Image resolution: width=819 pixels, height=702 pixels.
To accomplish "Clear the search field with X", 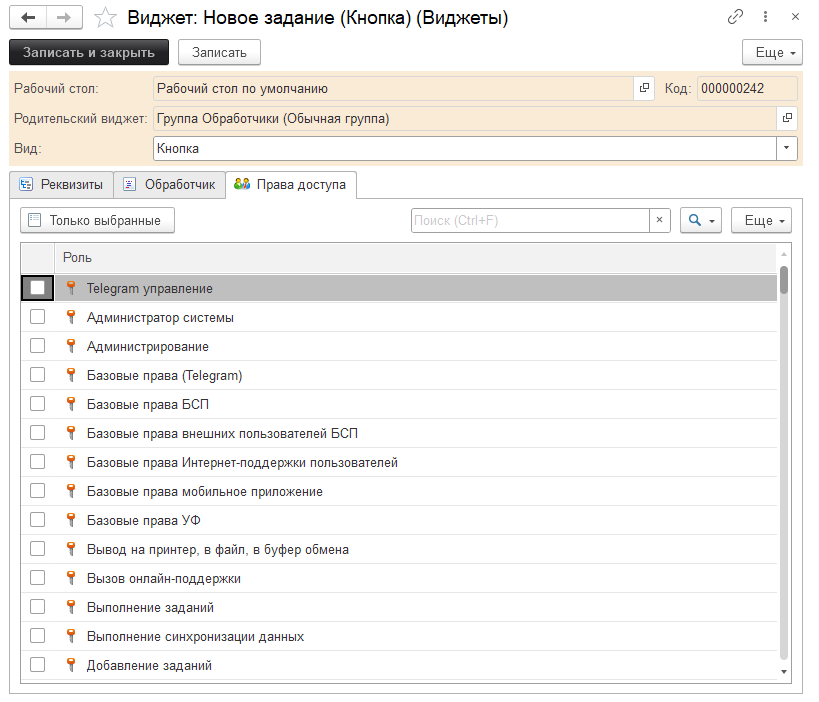I will (659, 220).
